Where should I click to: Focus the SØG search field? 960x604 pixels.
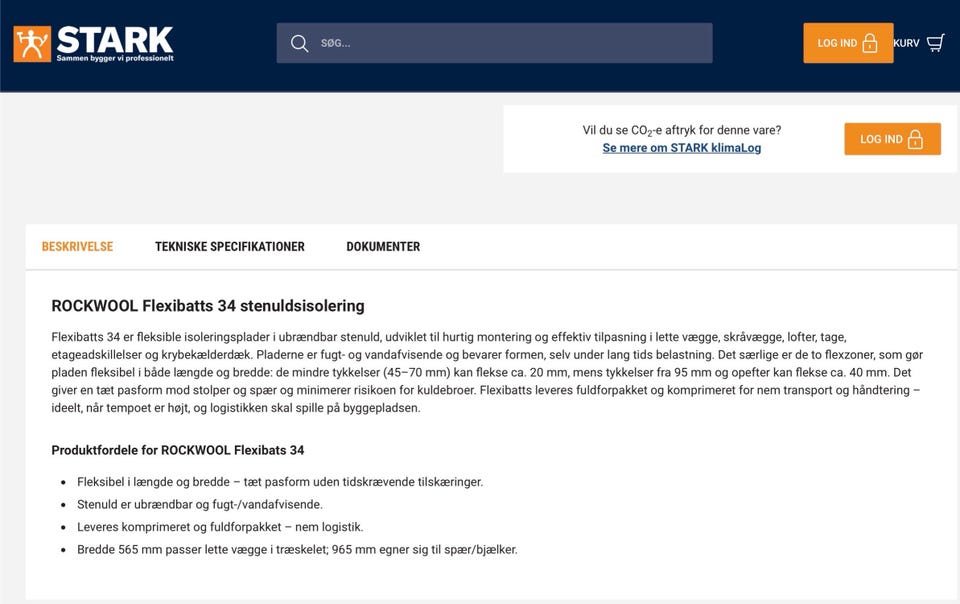[494, 43]
